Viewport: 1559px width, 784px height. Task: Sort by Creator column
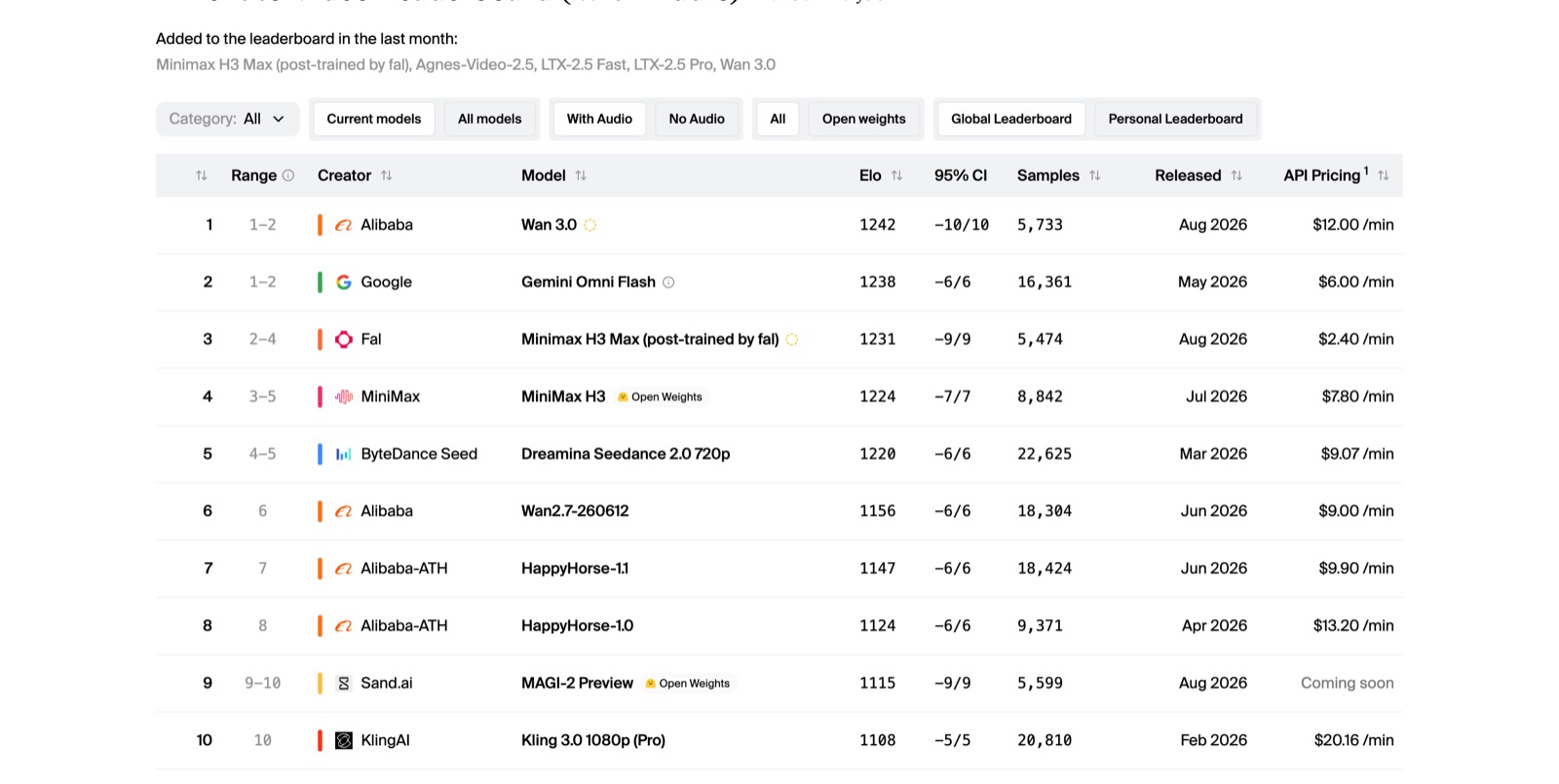coord(387,175)
